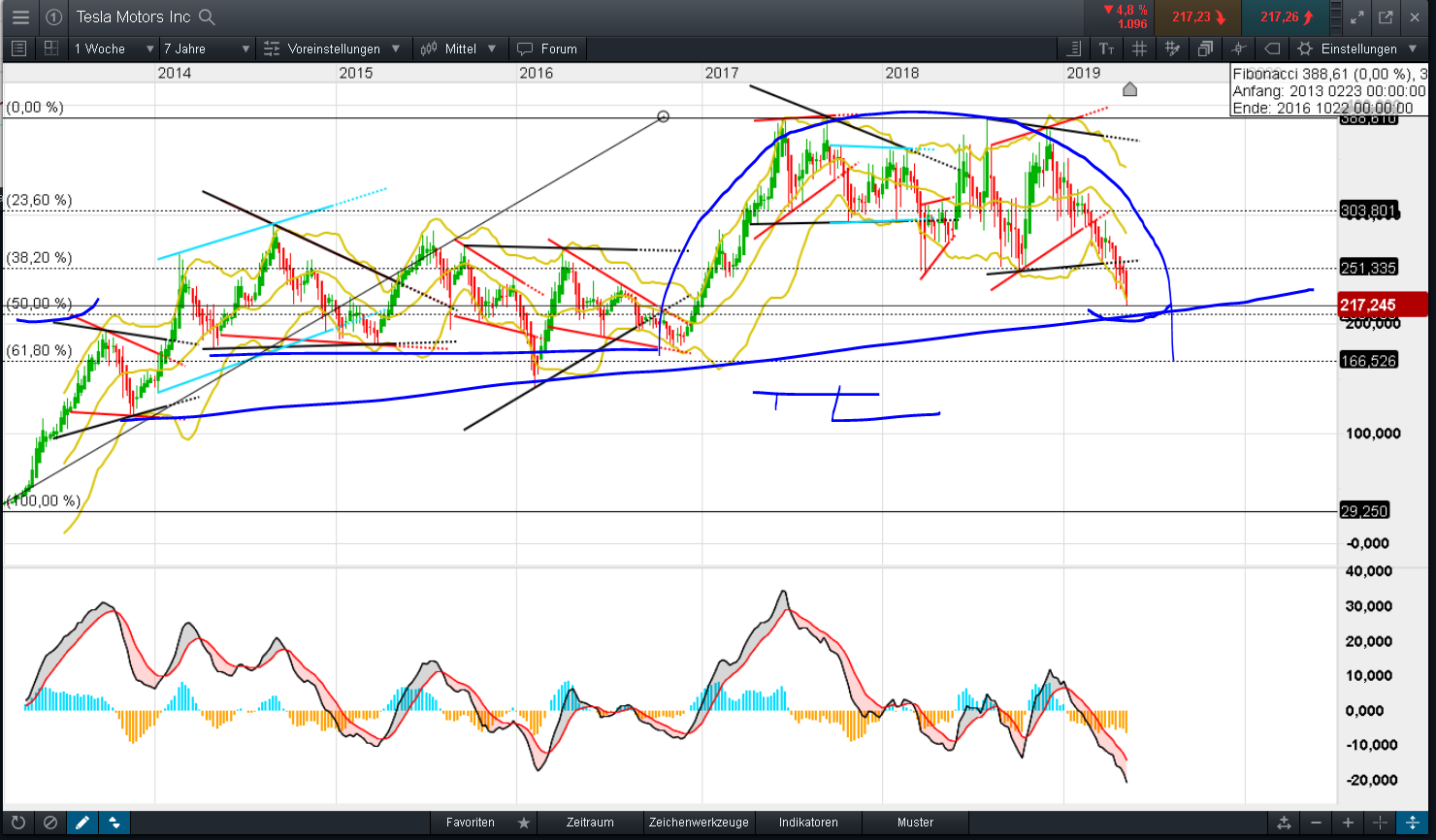The height and width of the screenshot is (840, 1436).
Task: Click the 166,526 price axis label
Action: click(x=1368, y=361)
